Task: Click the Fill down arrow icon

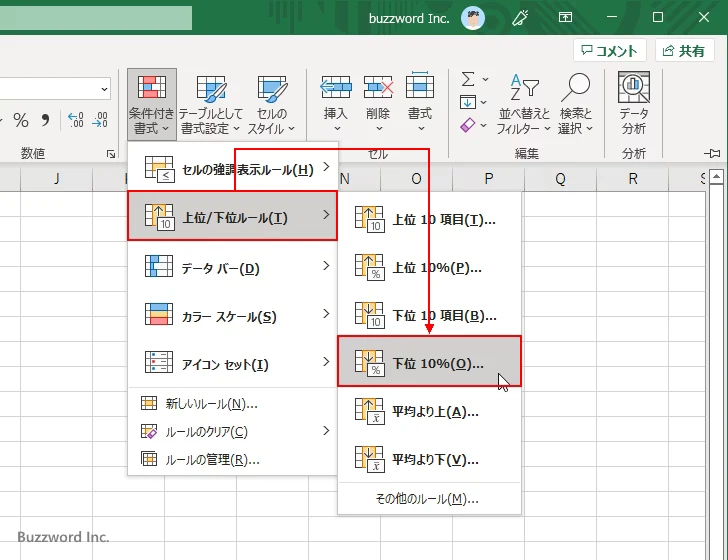Action: coord(468,102)
